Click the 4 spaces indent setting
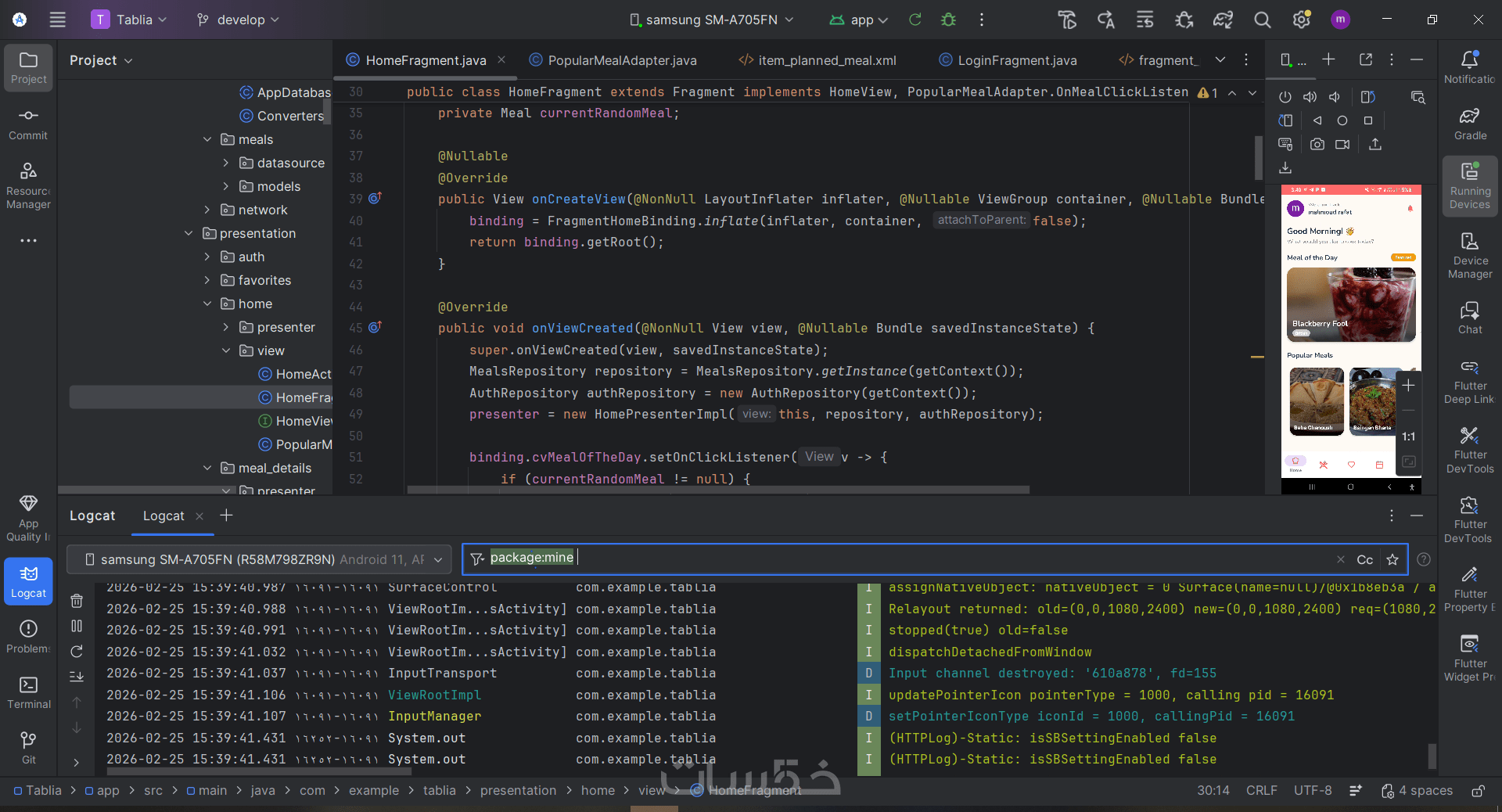 (1425, 790)
